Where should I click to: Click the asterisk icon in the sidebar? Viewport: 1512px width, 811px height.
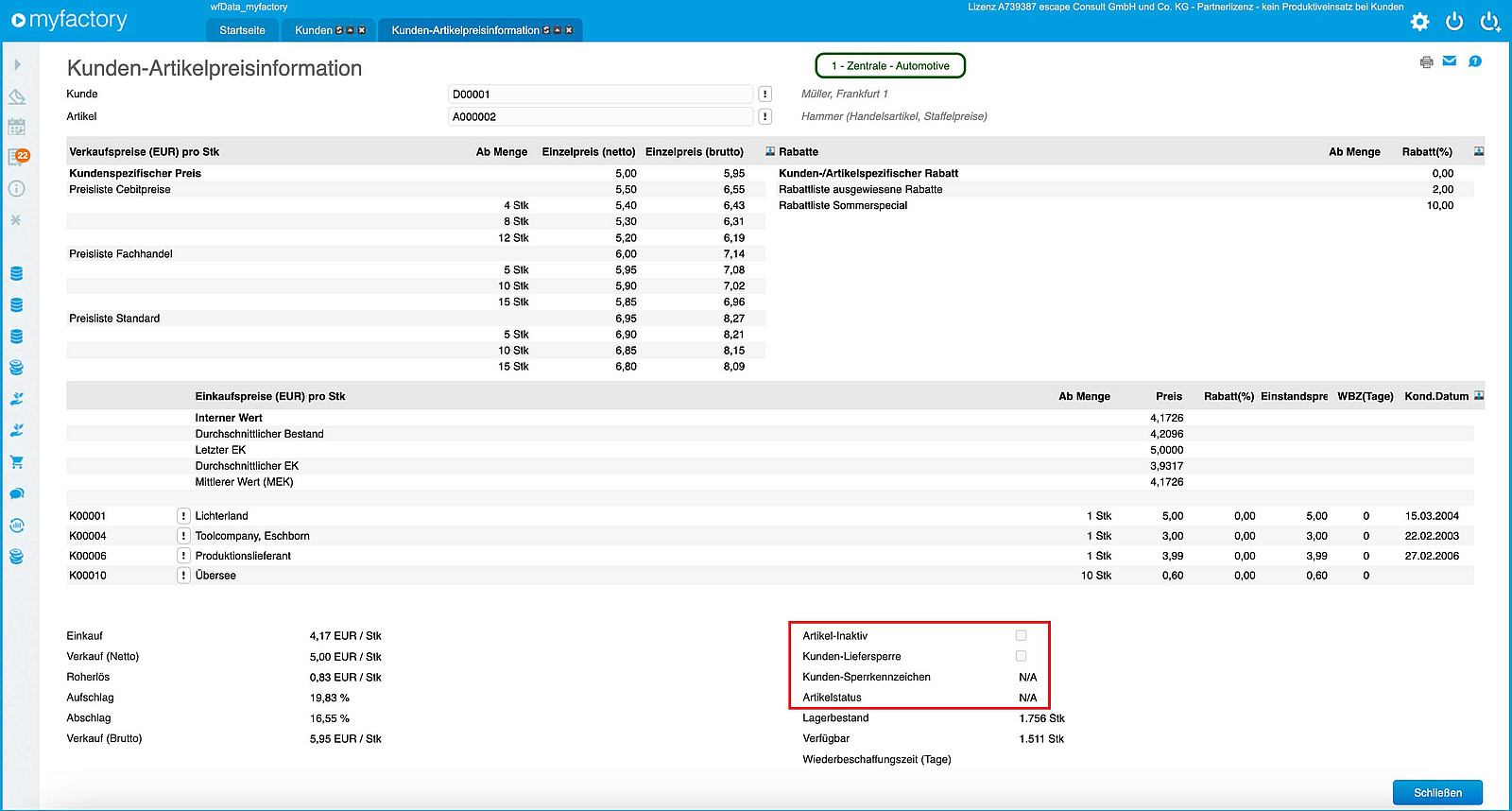point(16,220)
